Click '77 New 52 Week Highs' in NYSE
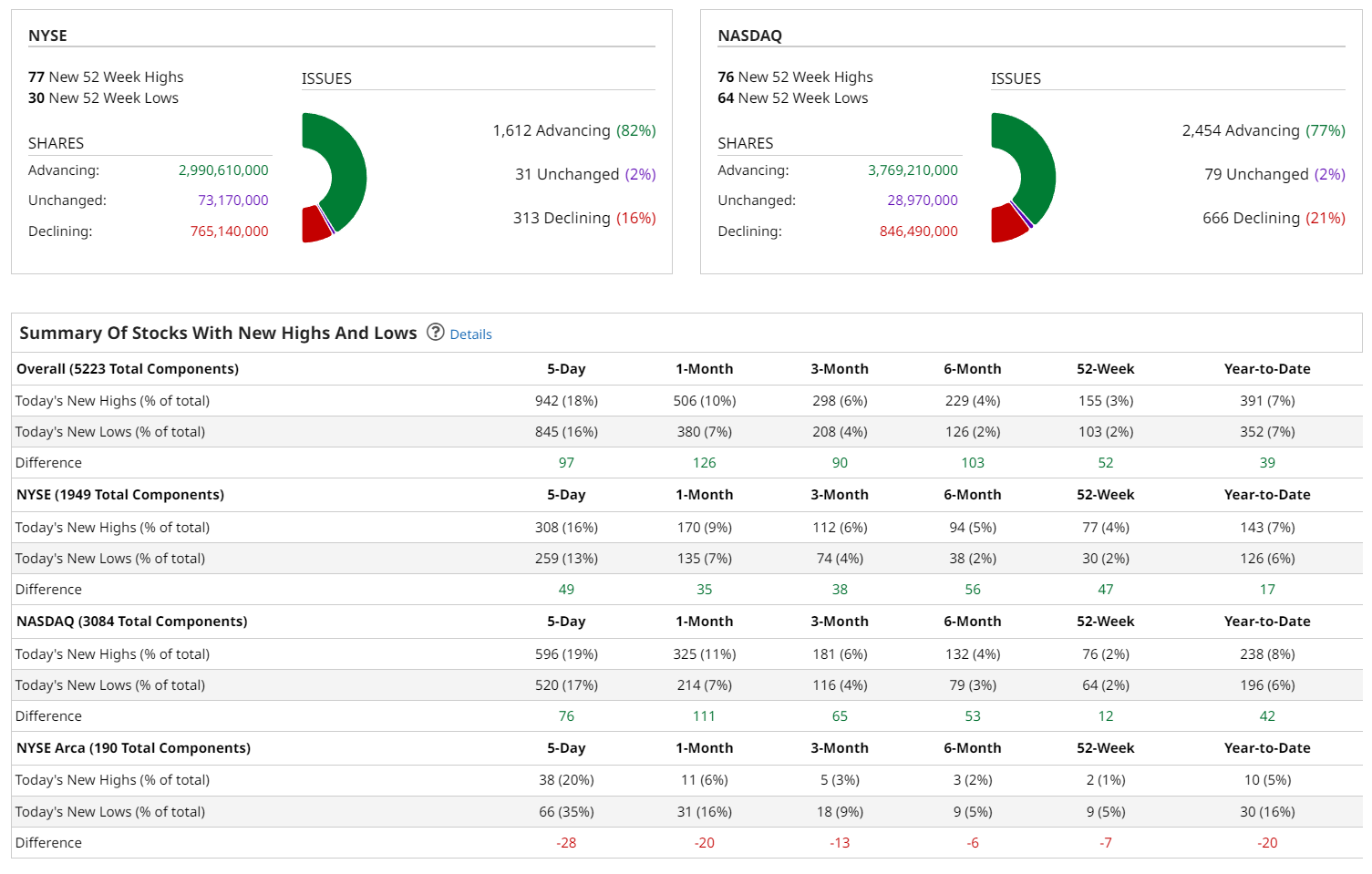1372x874 pixels. (106, 77)
